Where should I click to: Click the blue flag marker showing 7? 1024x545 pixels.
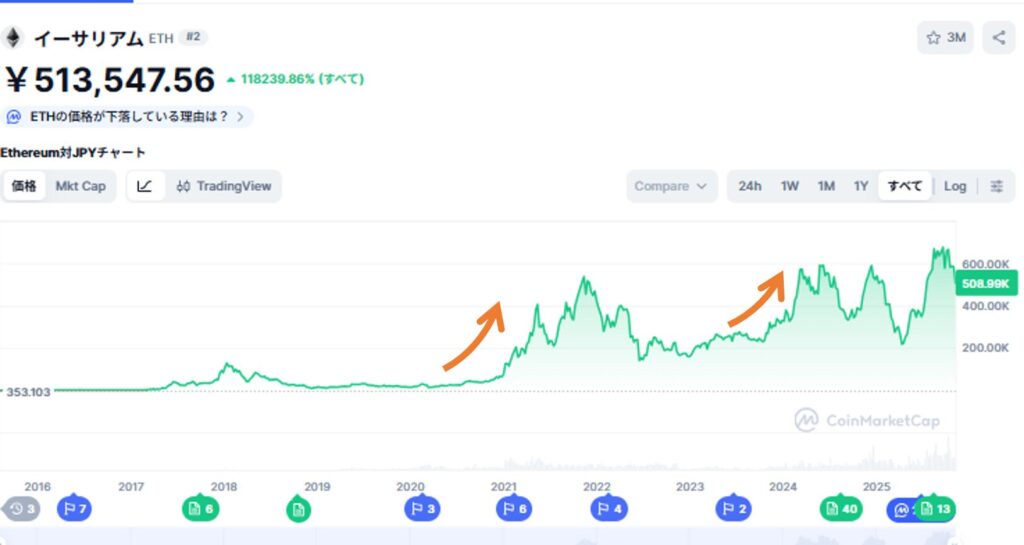(x=73, y=509)
